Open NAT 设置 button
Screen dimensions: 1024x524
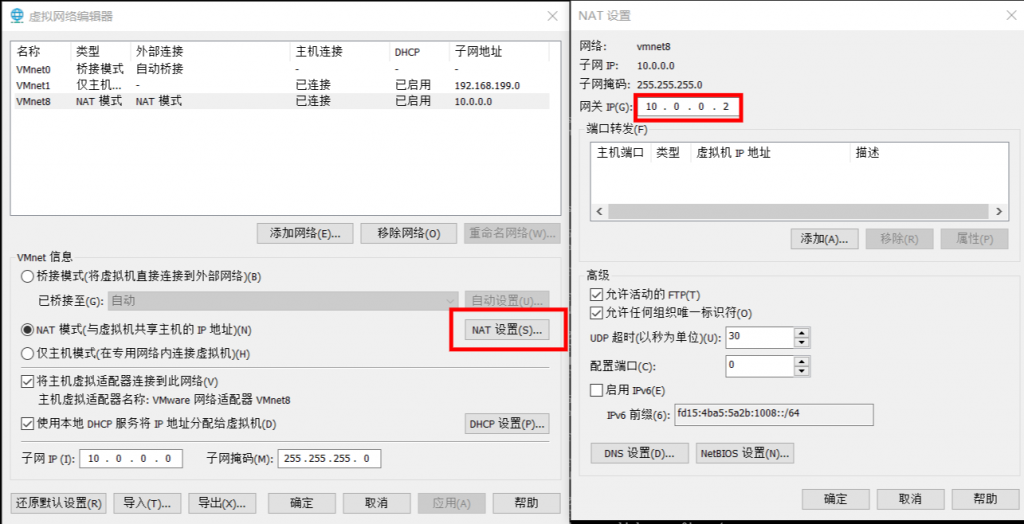[x=507, y=330]
